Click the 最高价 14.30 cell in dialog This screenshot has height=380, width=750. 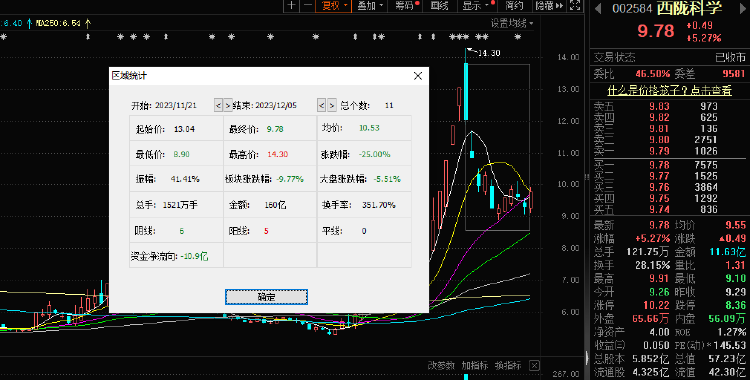pos(270,154)
